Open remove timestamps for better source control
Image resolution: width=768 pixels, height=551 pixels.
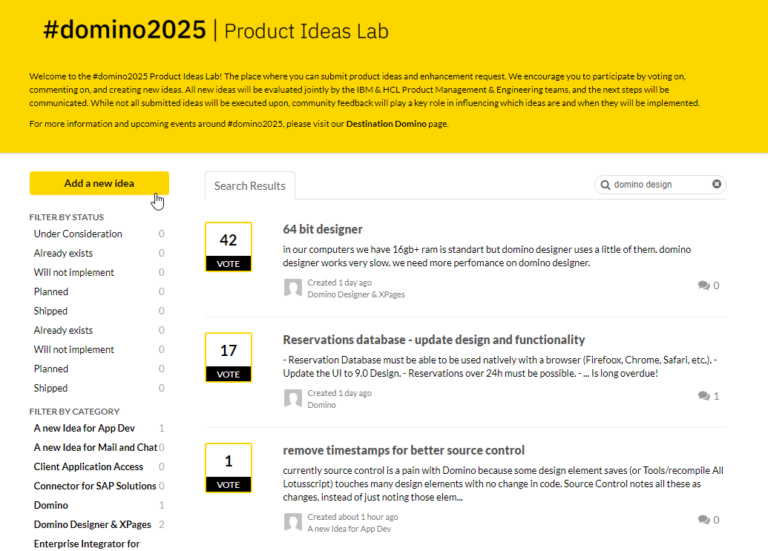tap(403, 450)
